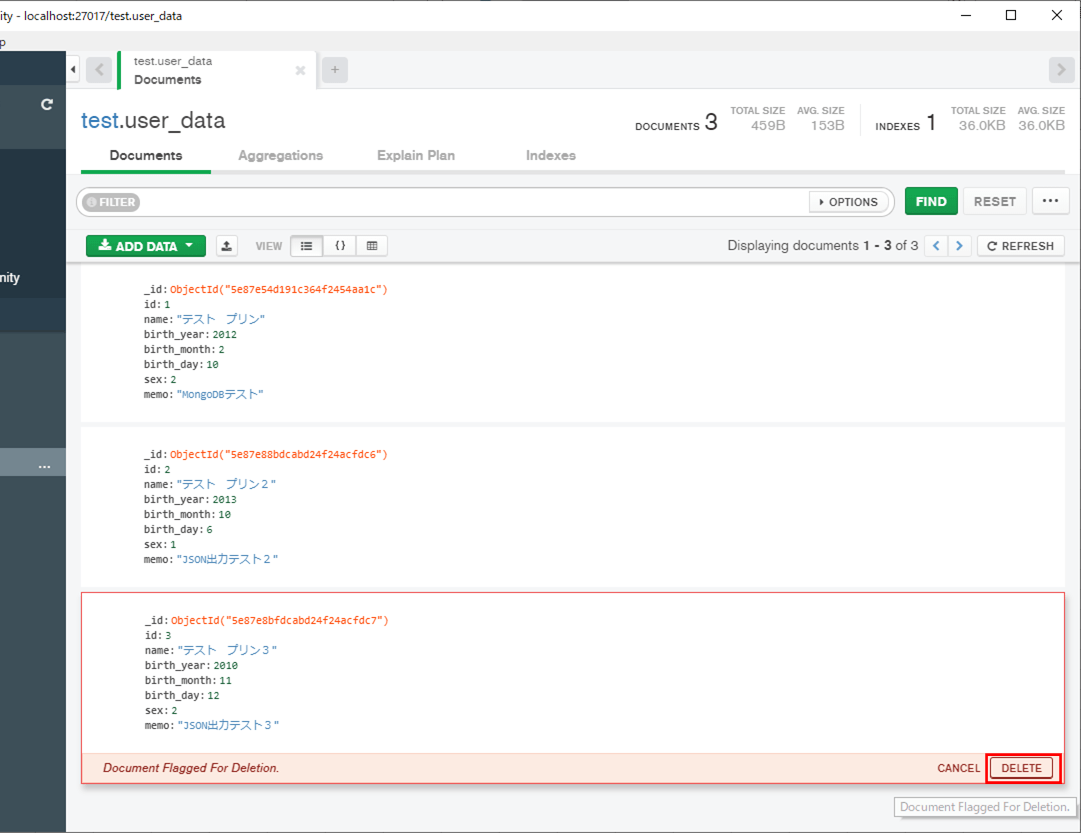
Task: Switch to the Aggregations tab
Action: click(x=281, y=155)
